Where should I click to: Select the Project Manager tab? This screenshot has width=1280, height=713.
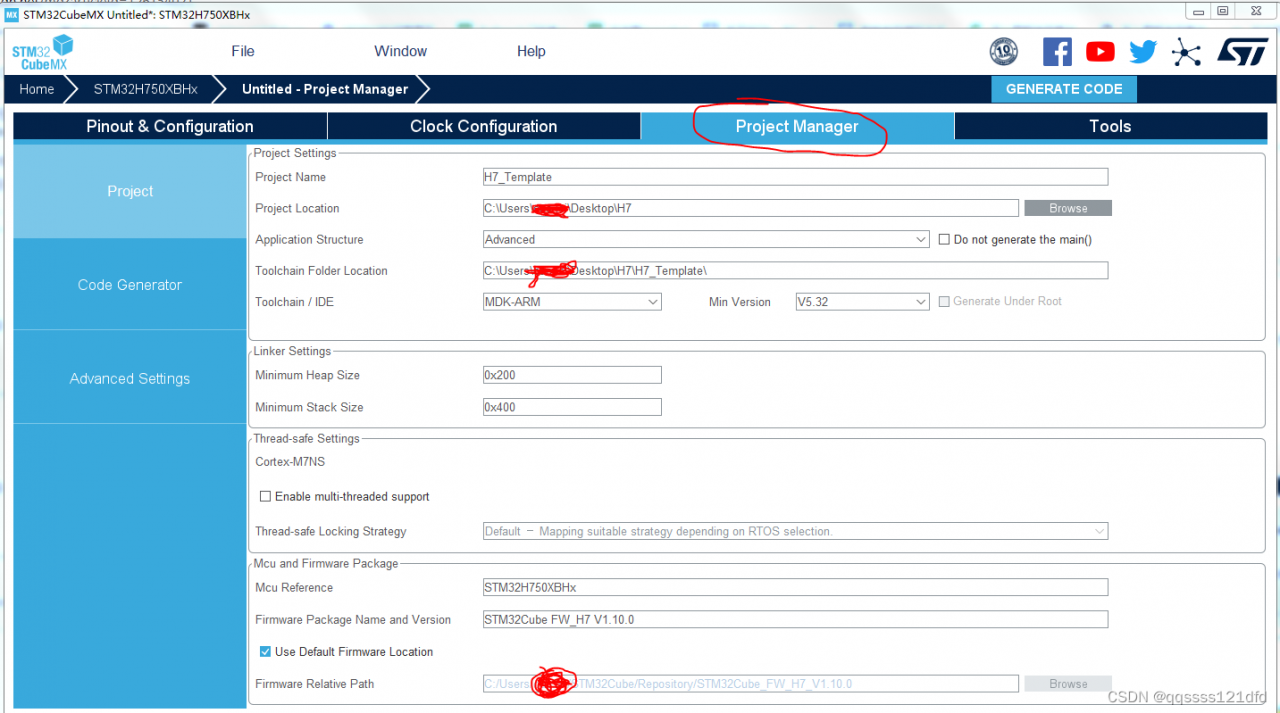coord(797,126)
